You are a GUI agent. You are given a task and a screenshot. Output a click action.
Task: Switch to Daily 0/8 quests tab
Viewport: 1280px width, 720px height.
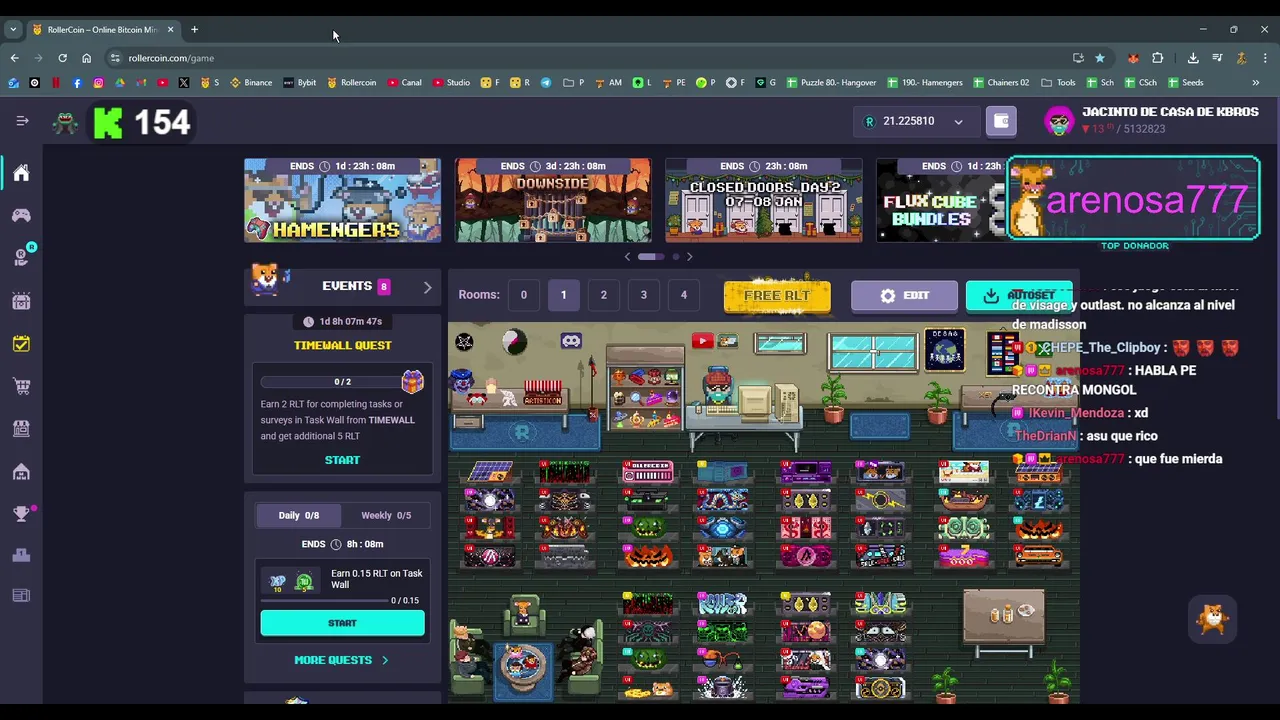click(299, 515)
